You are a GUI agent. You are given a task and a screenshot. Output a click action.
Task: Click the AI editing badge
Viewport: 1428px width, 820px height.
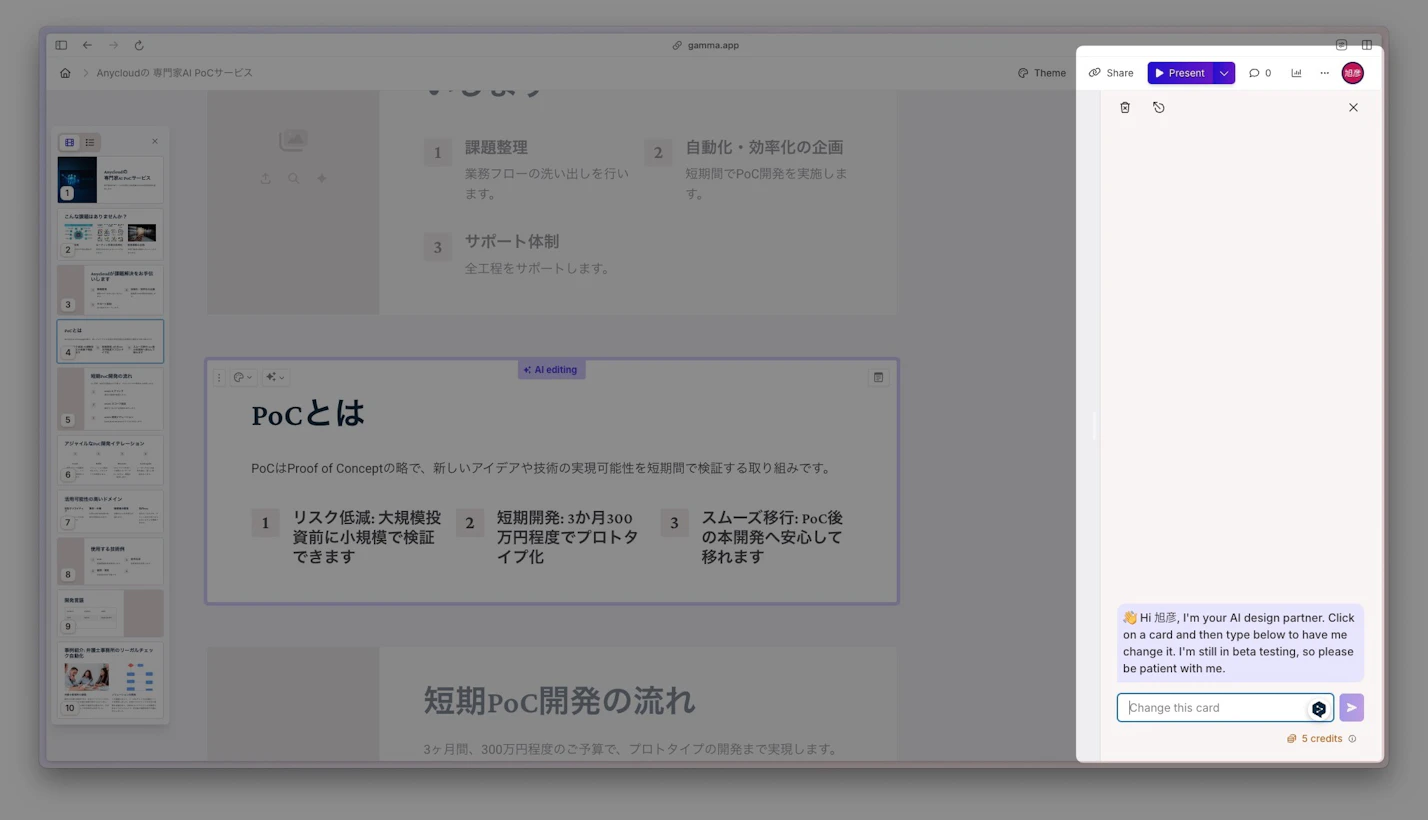click(x=551, y=370)
